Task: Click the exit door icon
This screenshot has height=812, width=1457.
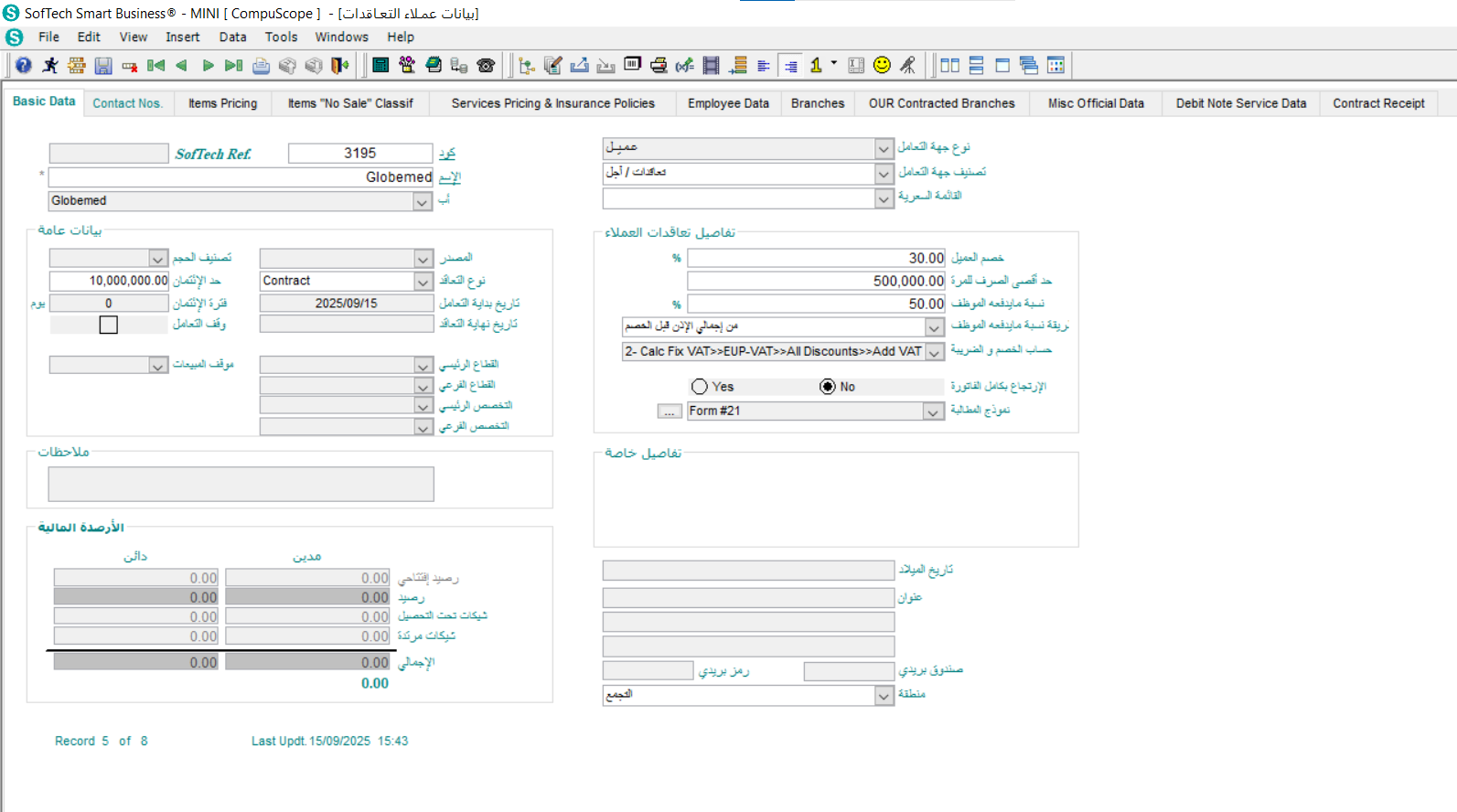Action: [x=340, y=65]
